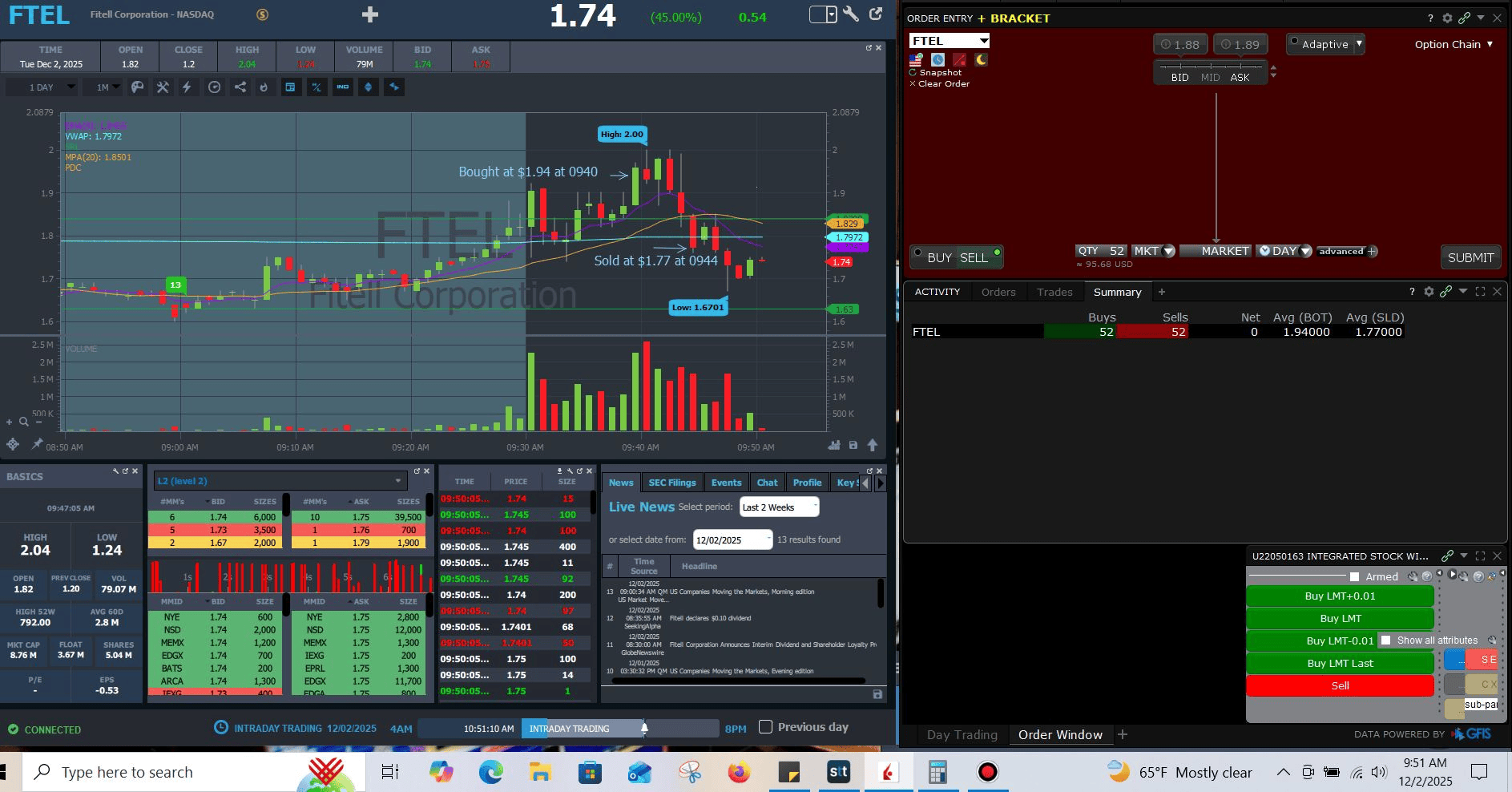This screenshot has width=1512, height=792.
Task: Click the clock gauge chart toolbar icon
Action: click(x=214, y=87)
